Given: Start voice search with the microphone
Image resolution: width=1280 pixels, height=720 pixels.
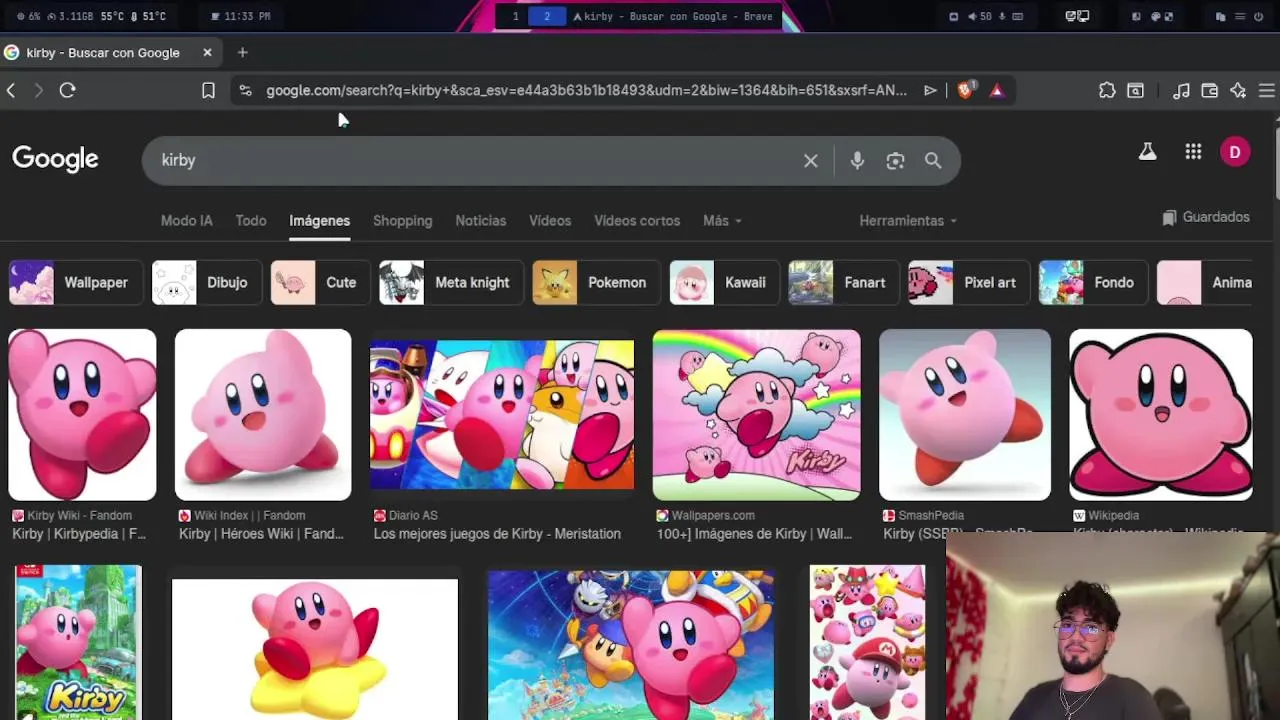Looking at the screenshot, I should pos(857,161).
